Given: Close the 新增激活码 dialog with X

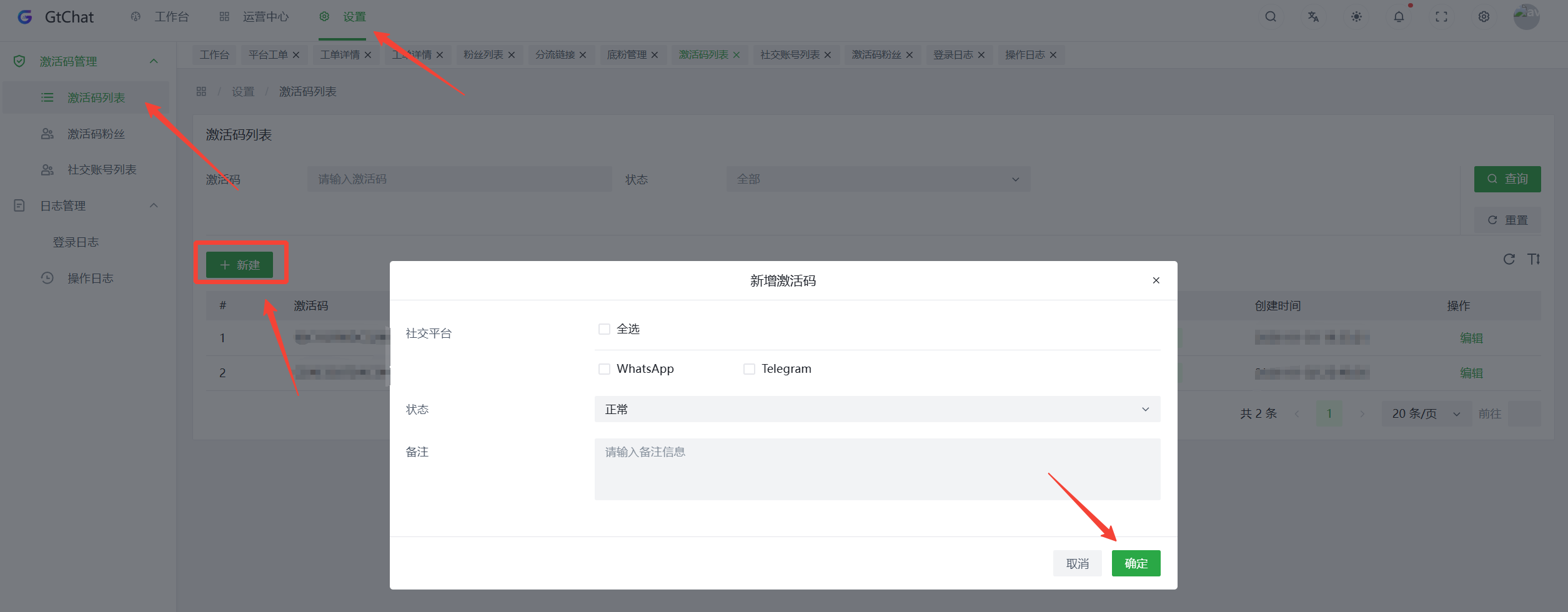Looking at the screenshot, I should pos(1156,280).
